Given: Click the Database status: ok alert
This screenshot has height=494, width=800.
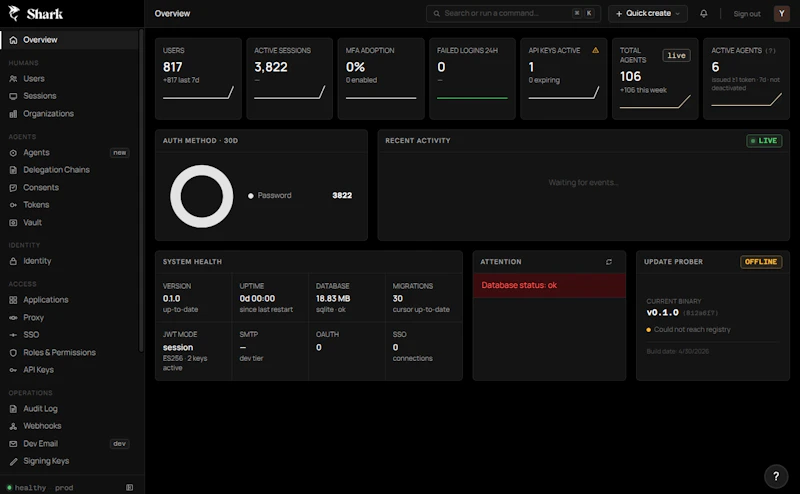Looking at the screenshot, I should 549,285.
